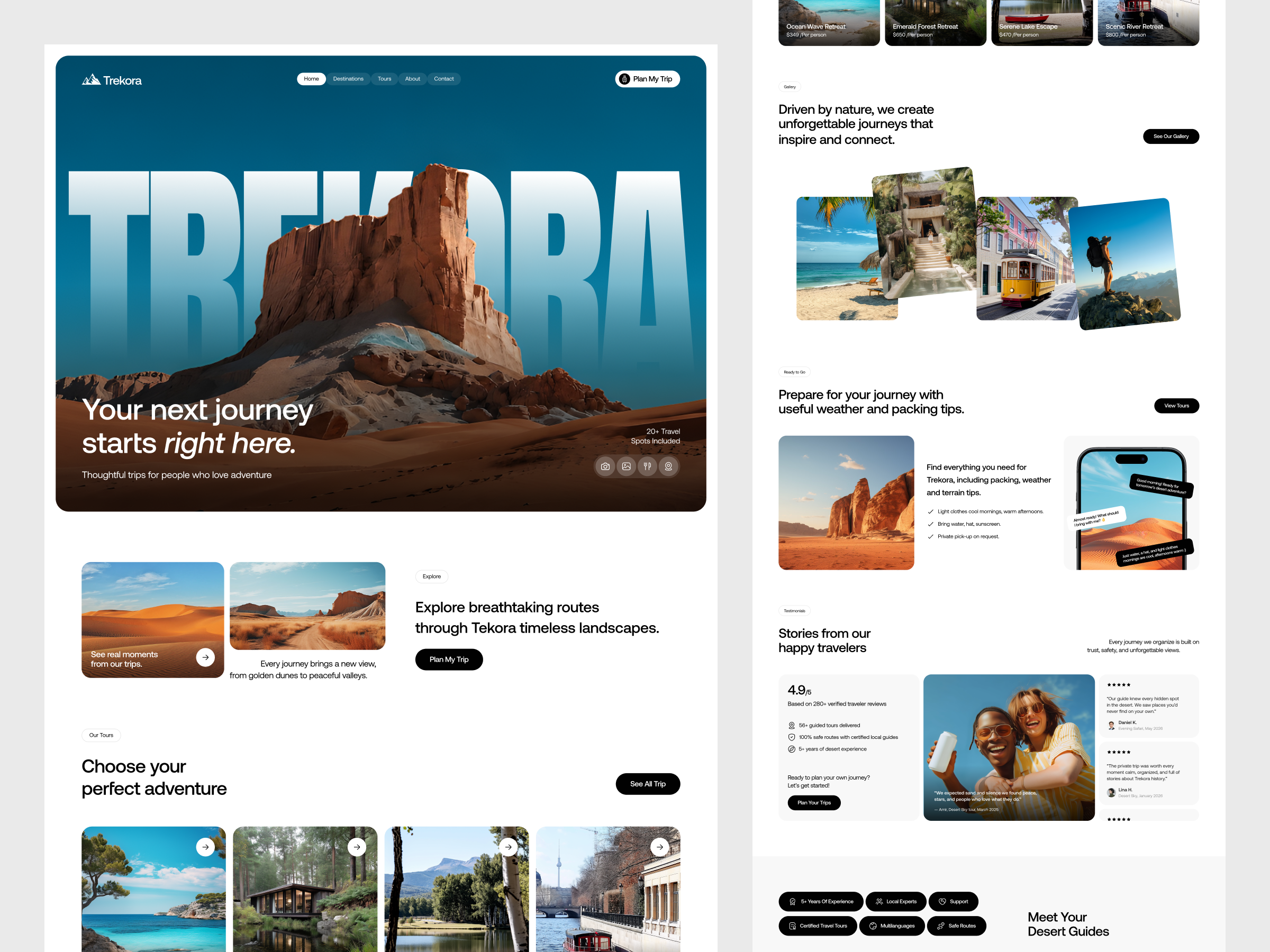This screenshot has width=1270, height=952.
Task: Click checkmark beside 'Bring water, hat, sunscreen'
Action: click(930, 525)
